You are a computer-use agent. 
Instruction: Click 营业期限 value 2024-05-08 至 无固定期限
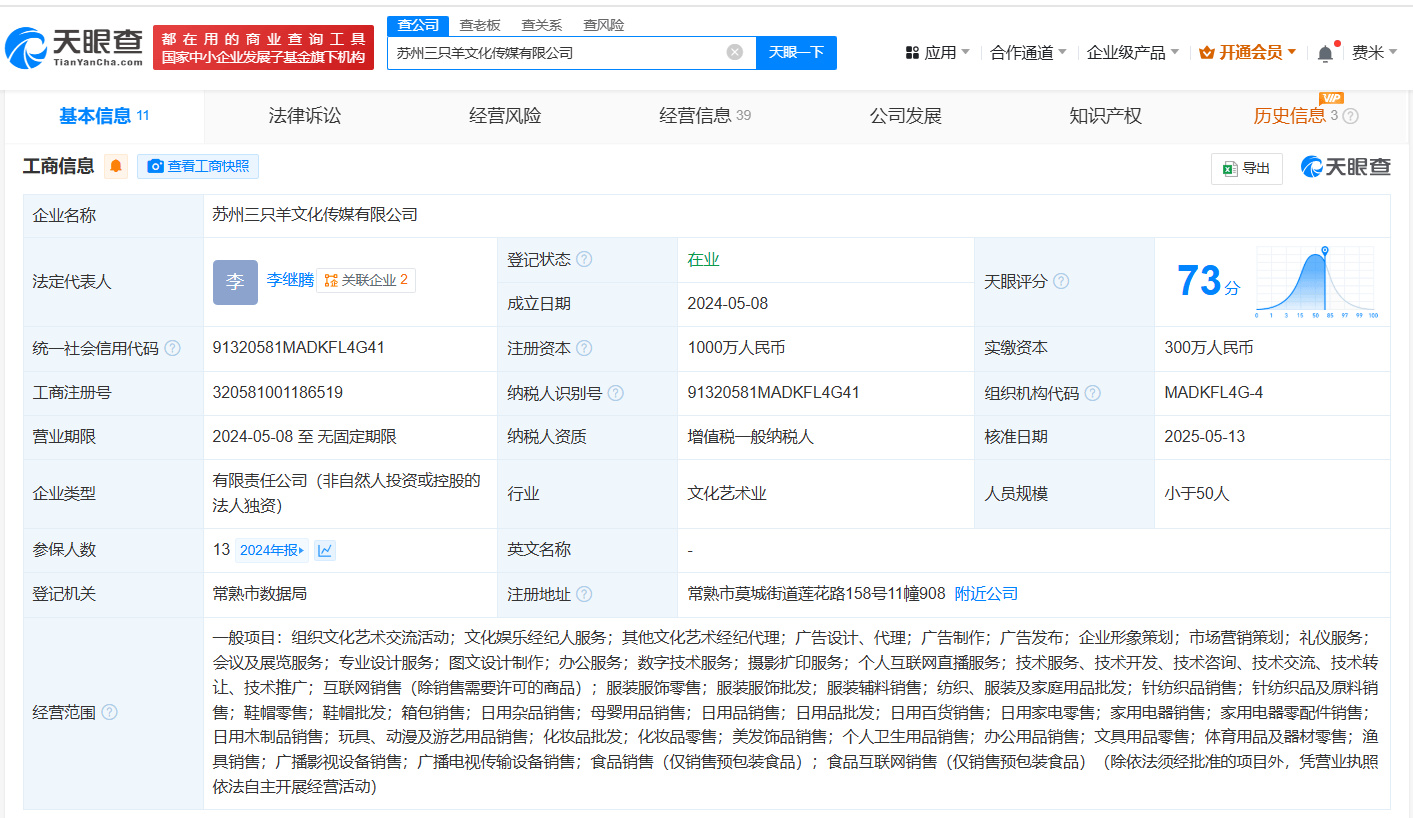[305, 437]
